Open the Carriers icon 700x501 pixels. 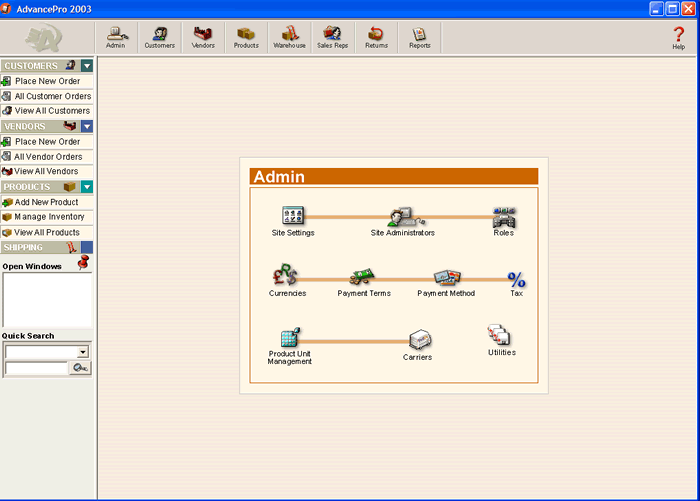(419, 345)
